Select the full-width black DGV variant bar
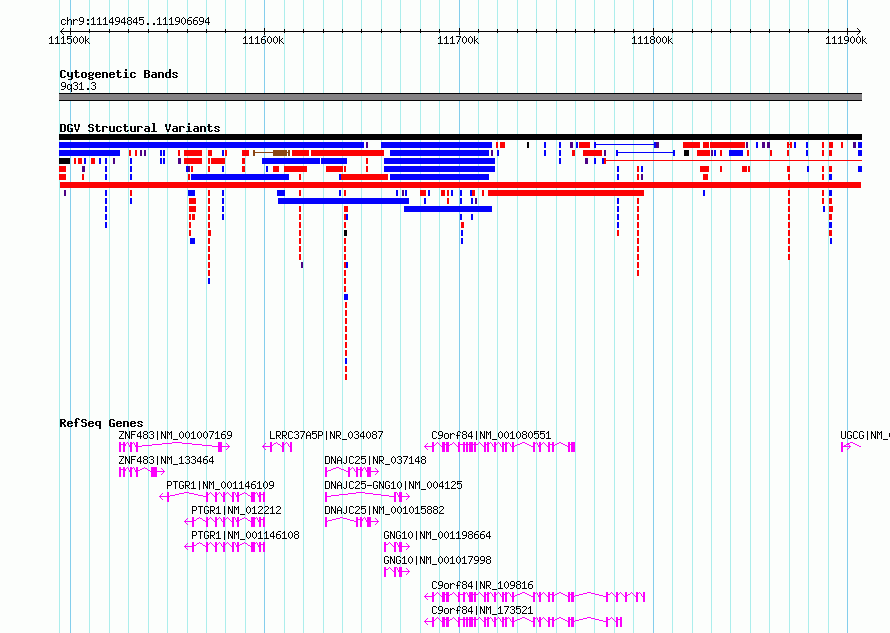The height and width of the screenshot is (633, 890). click(460, 137)
